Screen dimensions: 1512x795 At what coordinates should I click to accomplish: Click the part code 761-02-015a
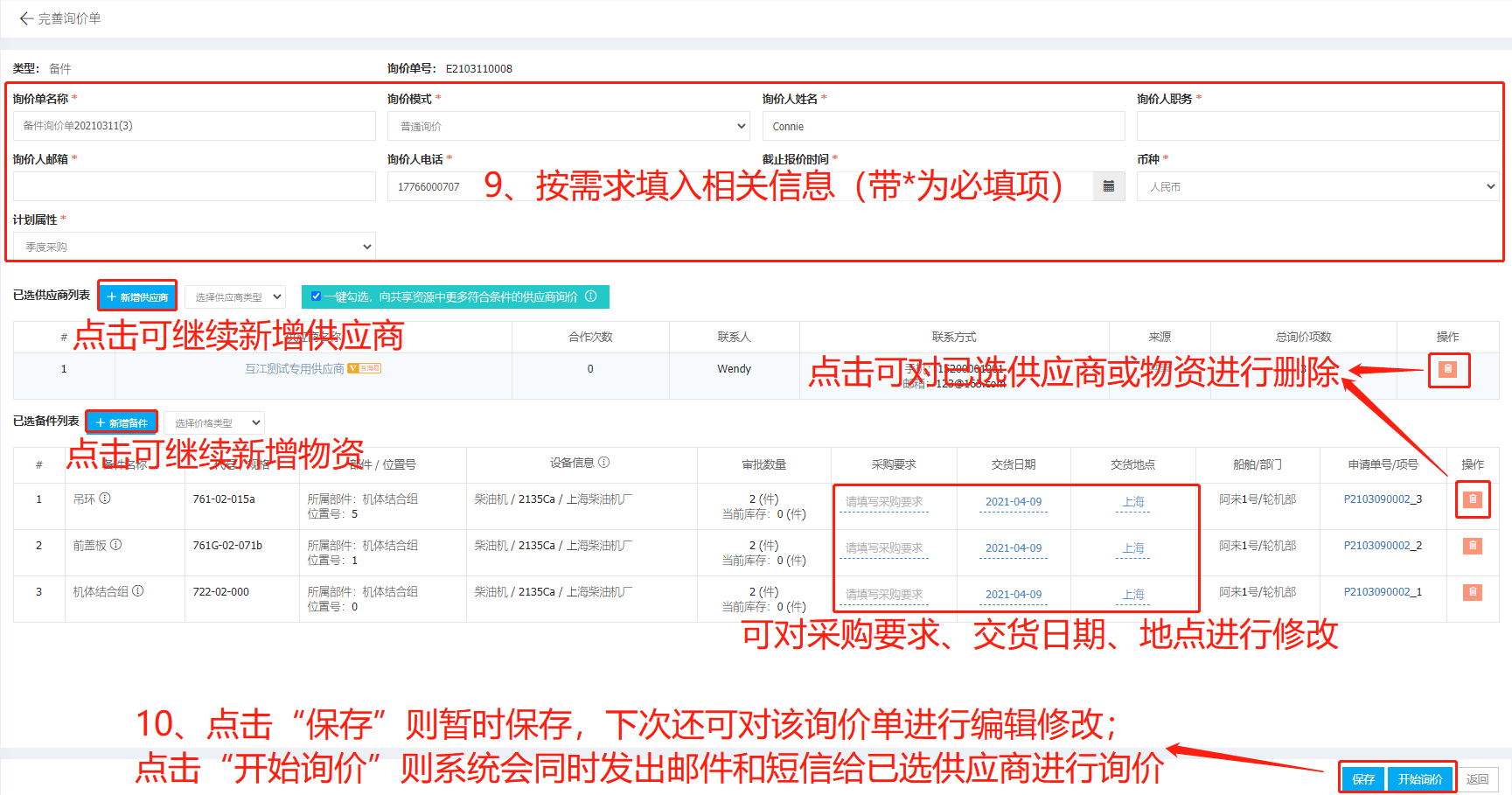[x=224, y=499]
